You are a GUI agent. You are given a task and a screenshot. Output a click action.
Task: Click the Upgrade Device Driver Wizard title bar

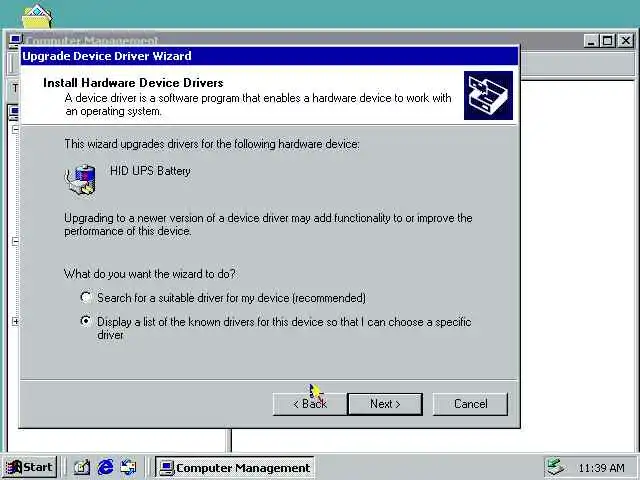(269, 56)
